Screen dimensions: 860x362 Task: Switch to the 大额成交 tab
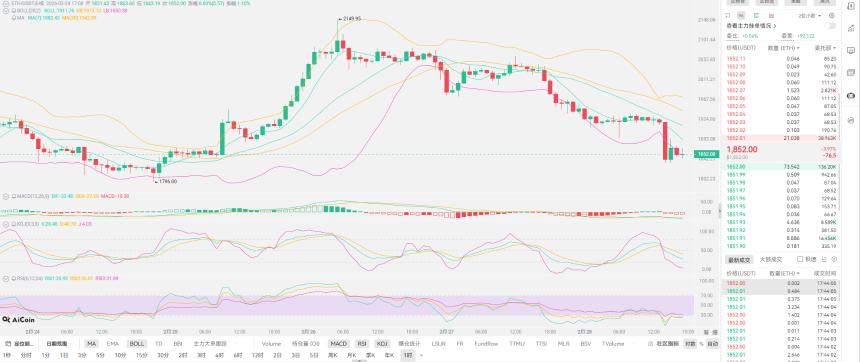(771, 259)
